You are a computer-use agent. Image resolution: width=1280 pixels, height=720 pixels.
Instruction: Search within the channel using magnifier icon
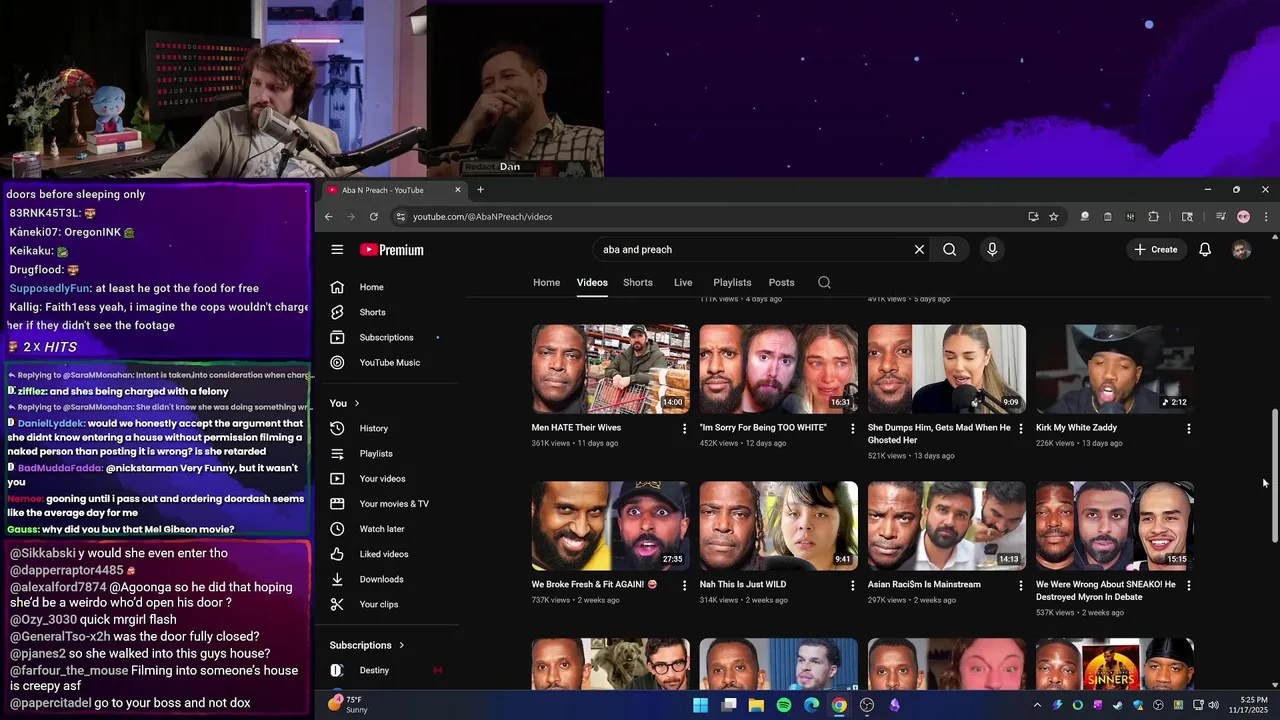[824, 283]
